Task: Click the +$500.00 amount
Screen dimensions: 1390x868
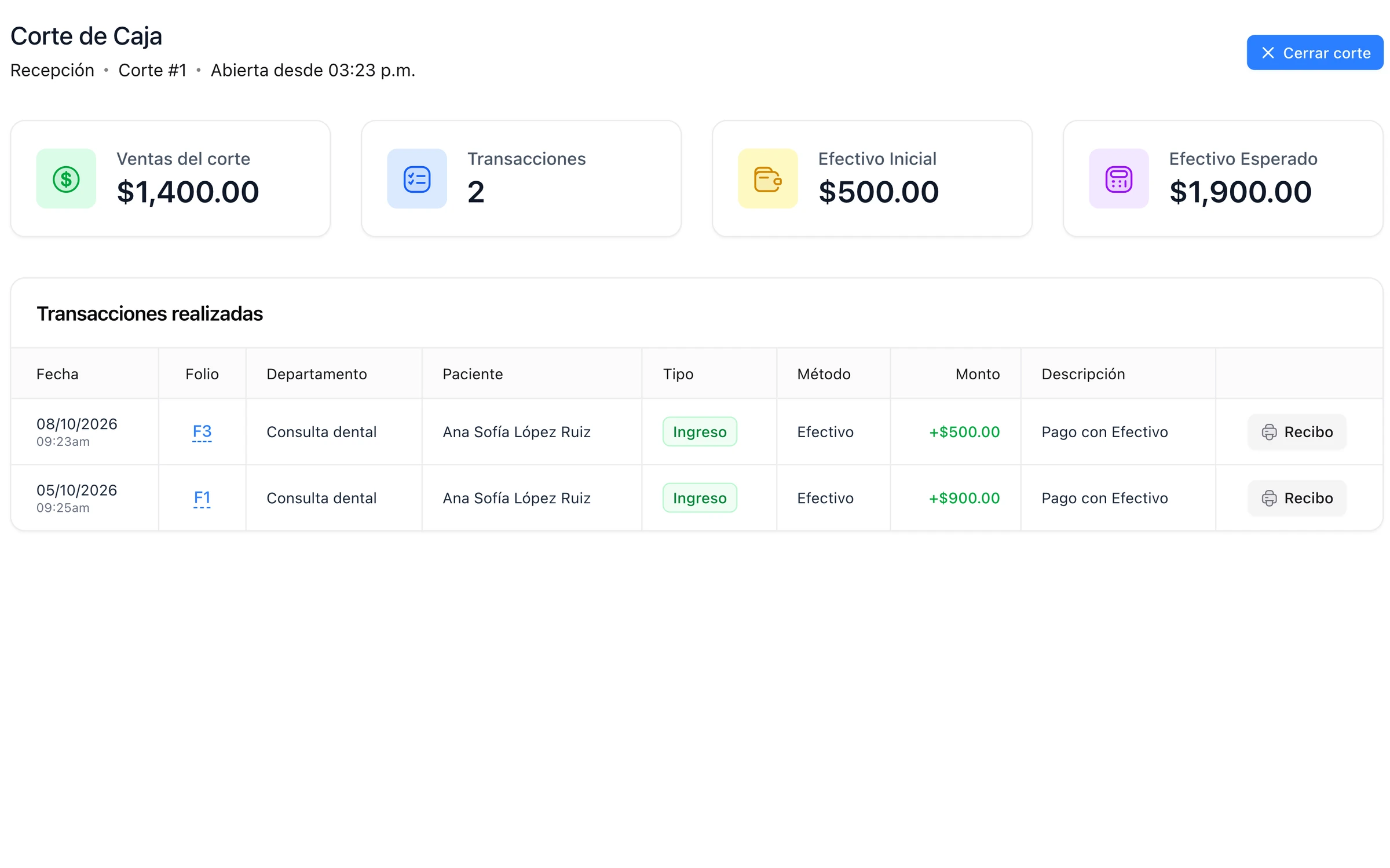Action: [964, 432]
